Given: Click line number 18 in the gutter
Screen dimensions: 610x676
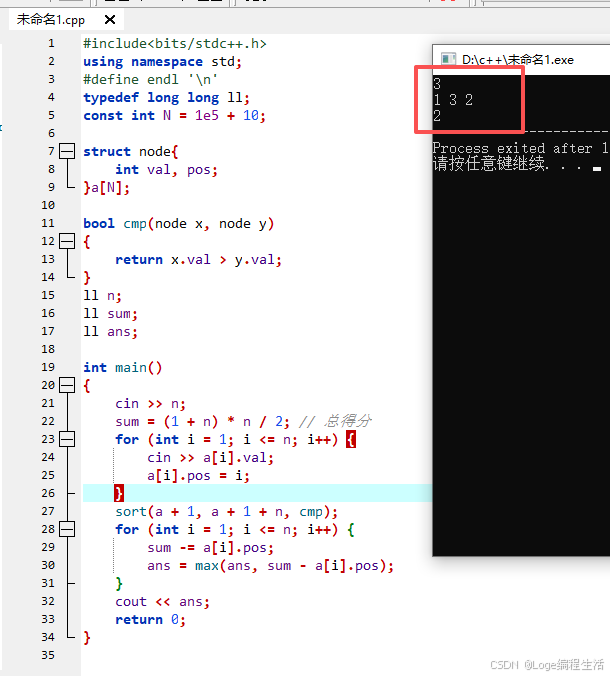Looking at the screenshot, I should [48, 349].
